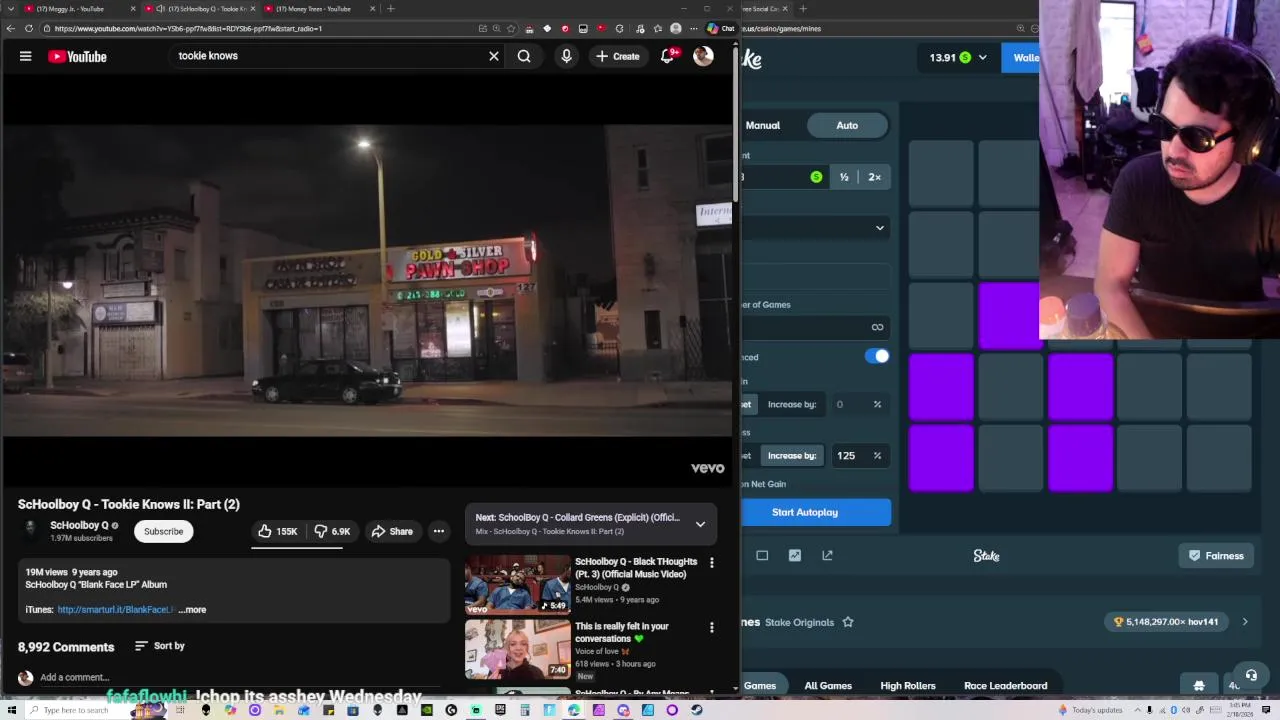Open live stats chart icon below game
1280x720 pixels.
795,555
